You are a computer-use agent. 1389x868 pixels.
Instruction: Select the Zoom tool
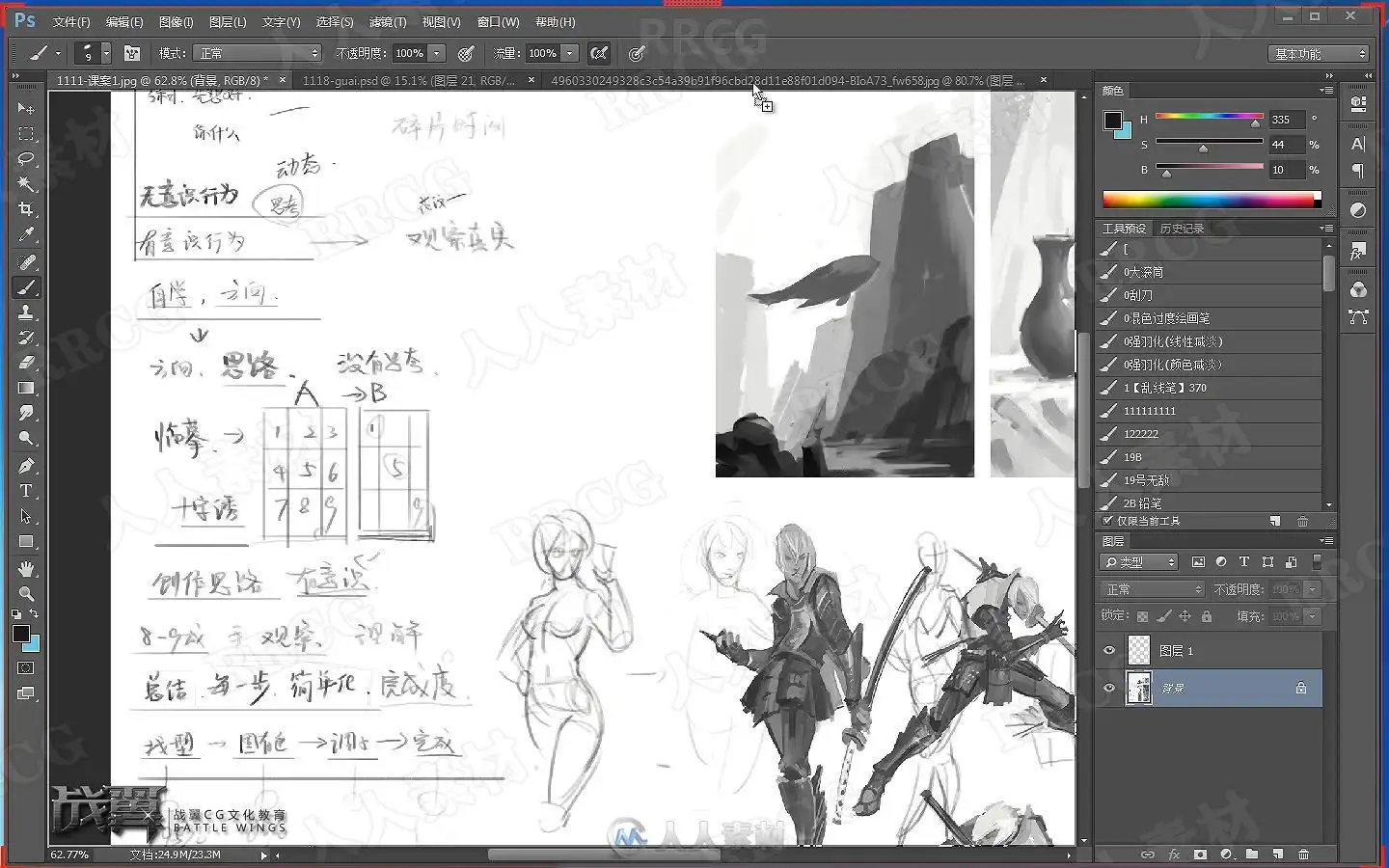point(26,593)
